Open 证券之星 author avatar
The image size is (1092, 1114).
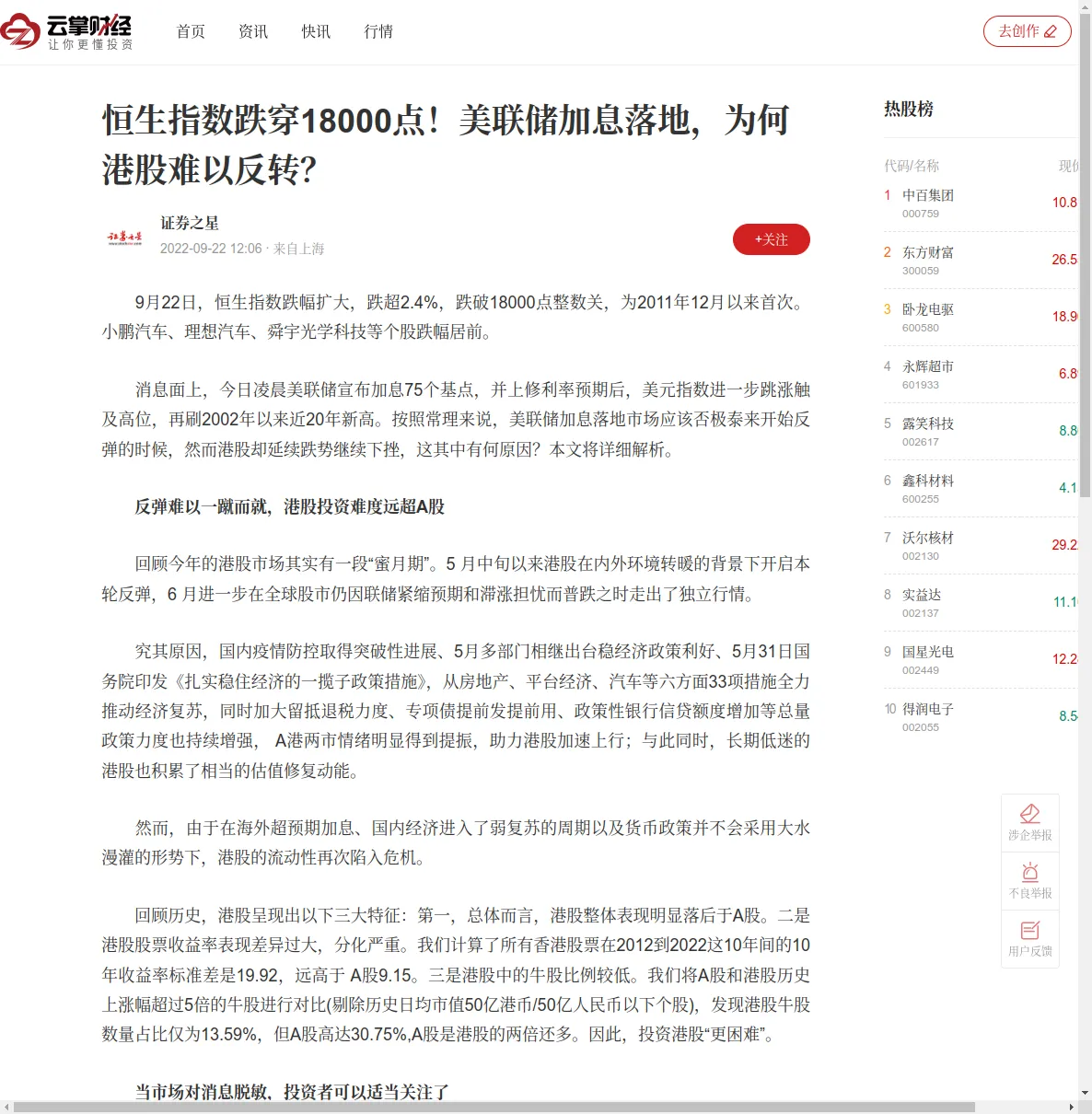(x=125, y=238)
